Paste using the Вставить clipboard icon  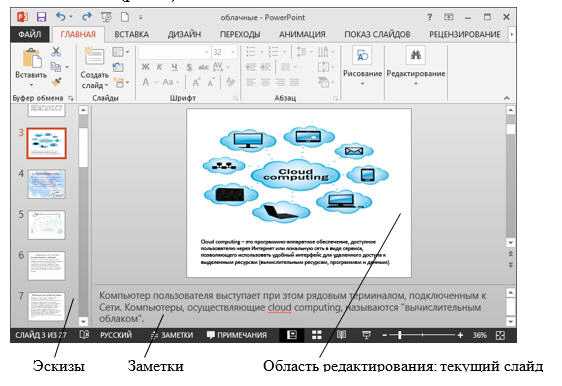(x=32, y=58)
